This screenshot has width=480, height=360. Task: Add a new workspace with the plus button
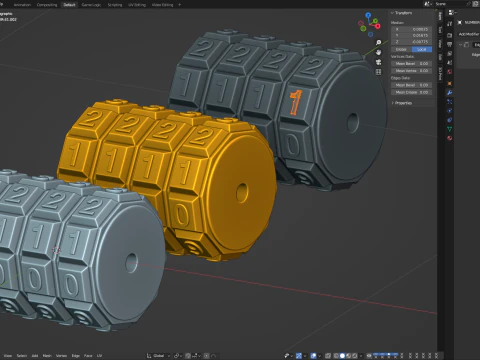coord(180,5)
